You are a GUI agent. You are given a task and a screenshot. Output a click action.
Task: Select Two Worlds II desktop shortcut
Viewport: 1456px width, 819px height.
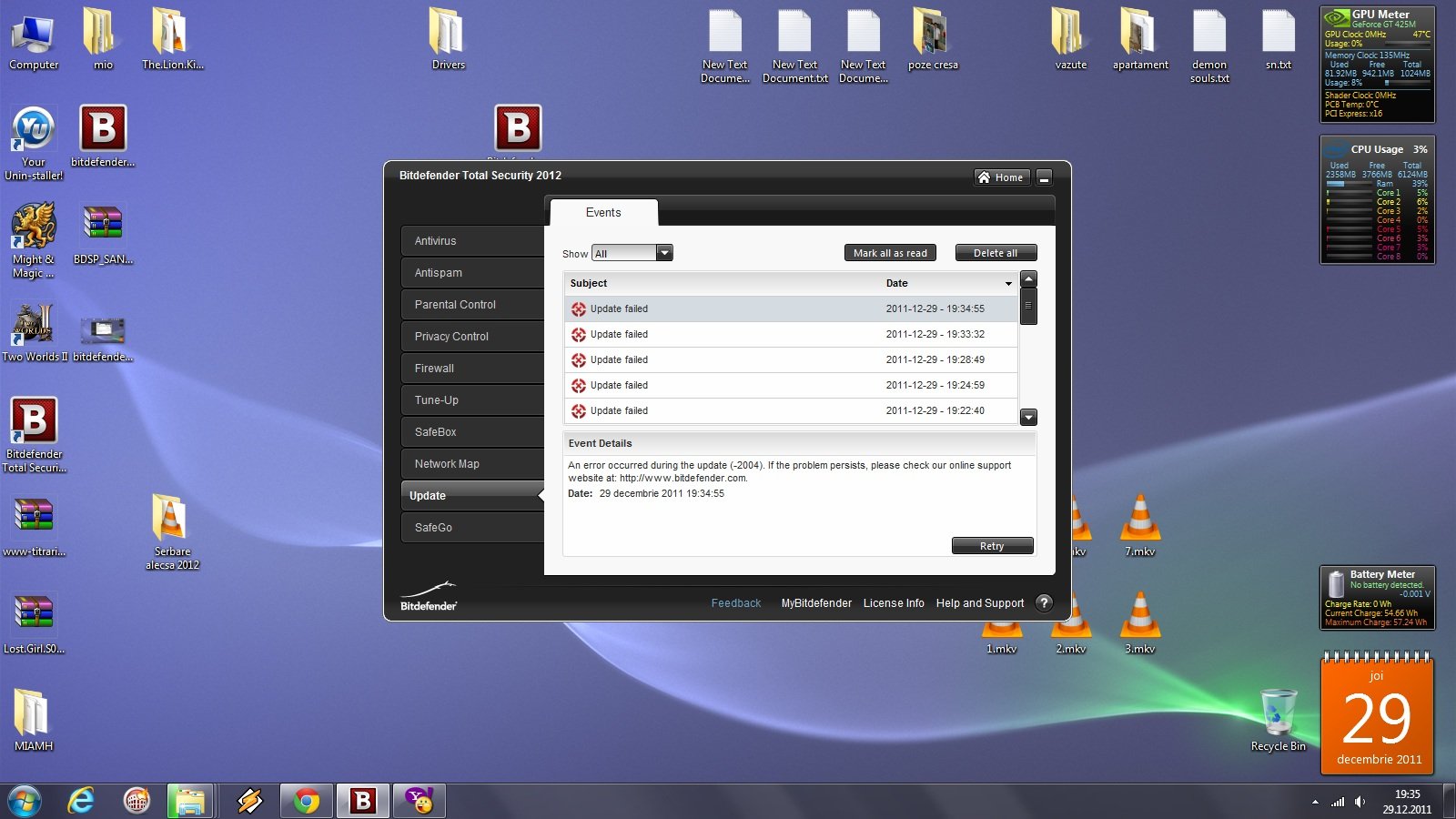pyautogui.click(x=34, y=333)
